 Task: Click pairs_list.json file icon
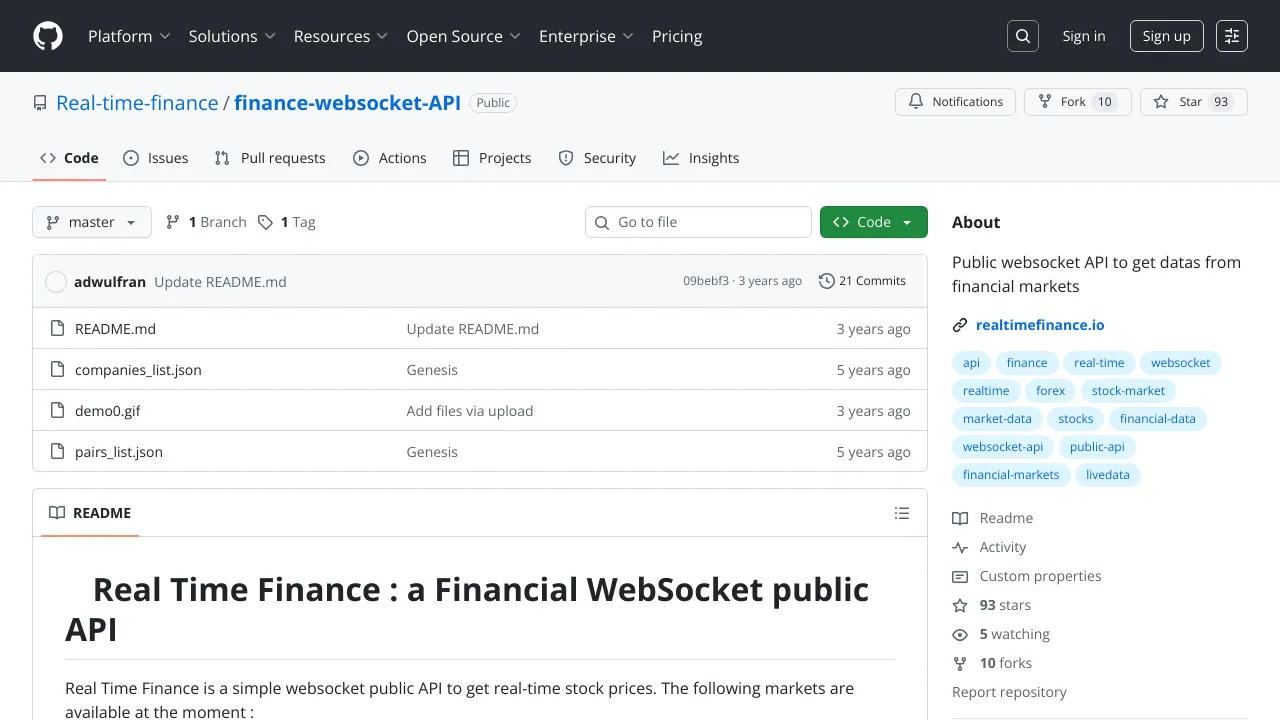pyautogui.click(x=57, y=452)
